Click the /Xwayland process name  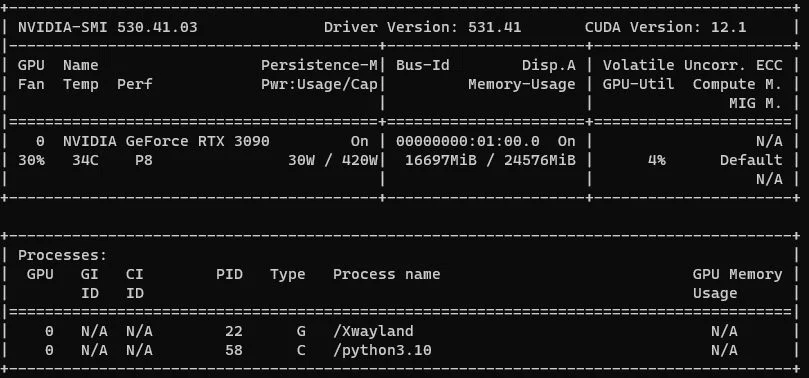373,331
